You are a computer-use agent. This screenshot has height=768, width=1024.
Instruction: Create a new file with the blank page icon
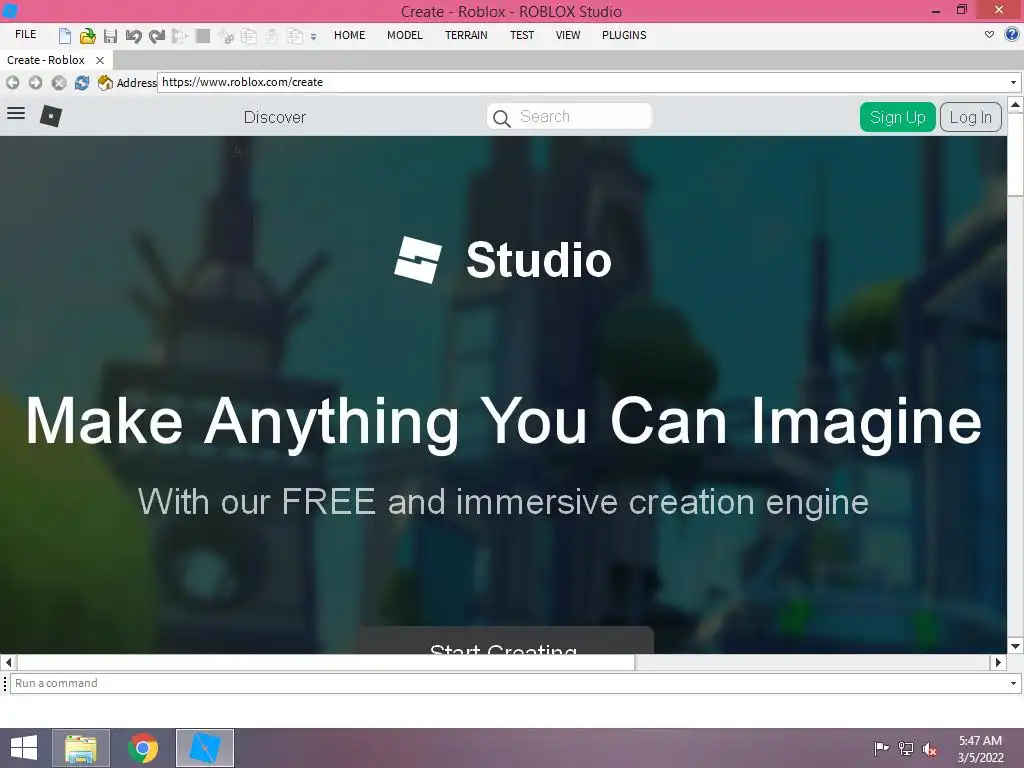pyautogui.click(x=64, y=36)
